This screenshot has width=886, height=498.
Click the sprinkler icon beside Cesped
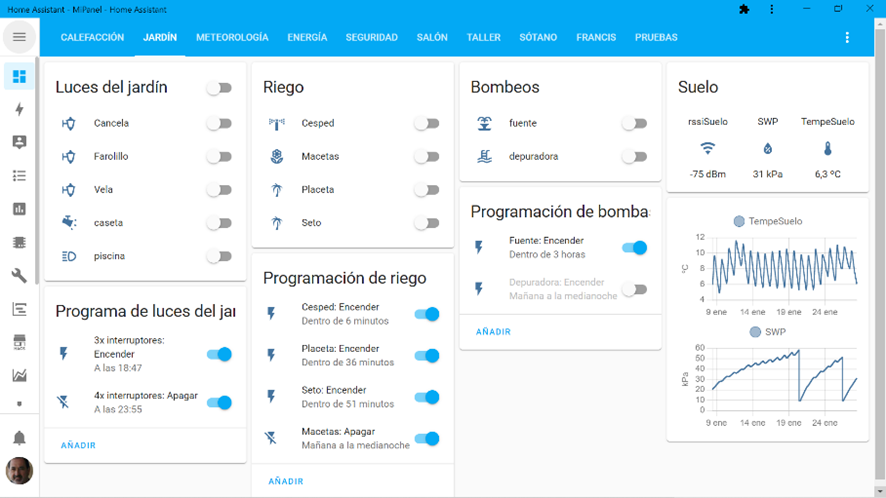click(277, 124)
